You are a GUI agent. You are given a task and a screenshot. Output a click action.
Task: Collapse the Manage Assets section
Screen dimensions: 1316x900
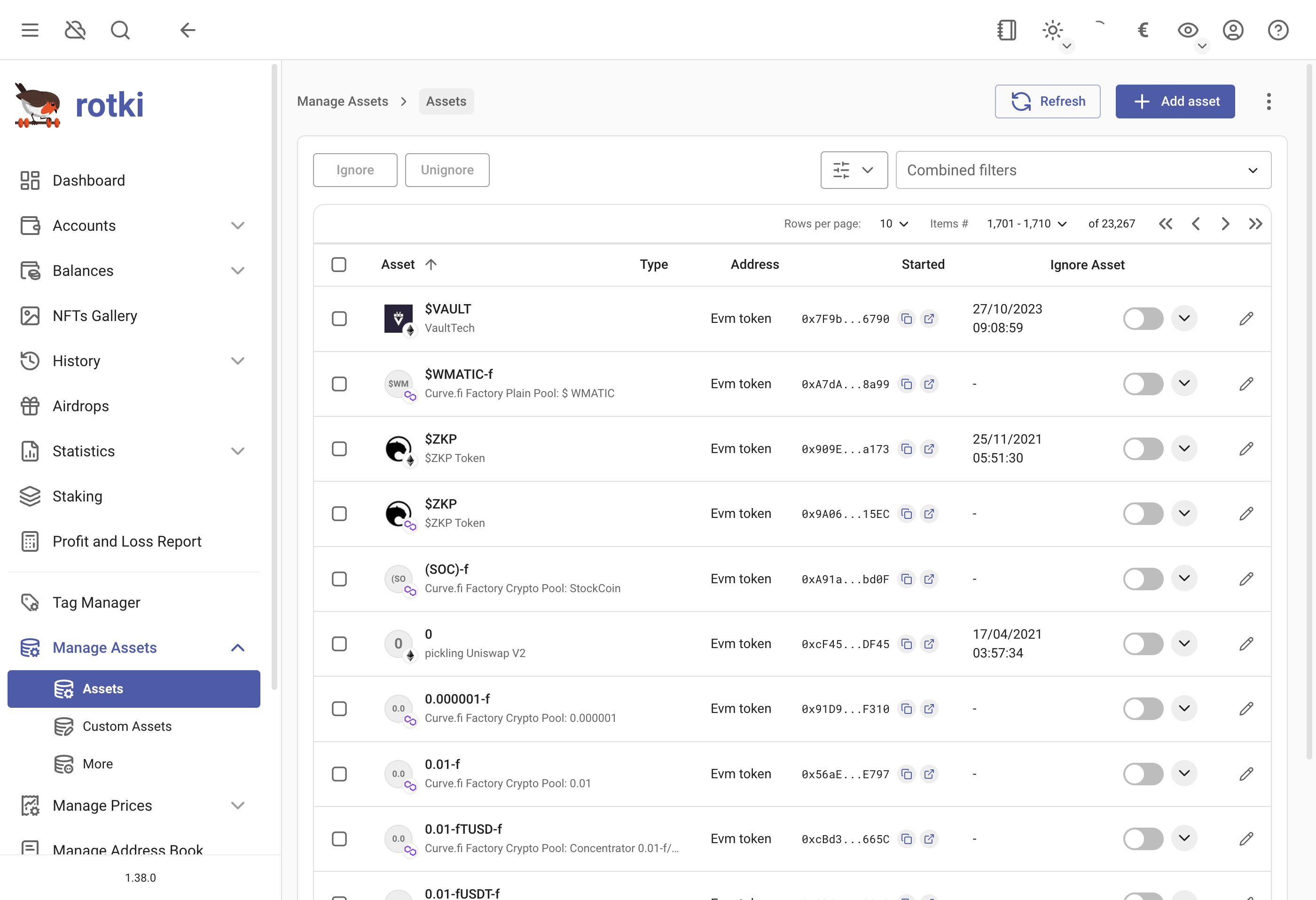238,647
